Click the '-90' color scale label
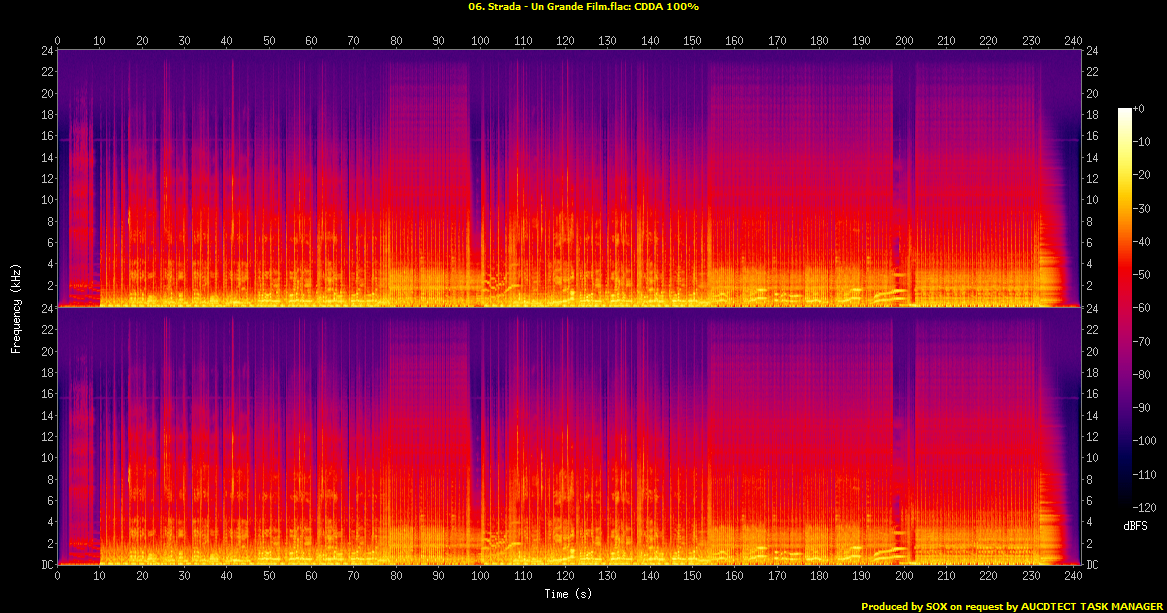Image resolution: width=1167 pixels, height=613 pixels. 1141,408
